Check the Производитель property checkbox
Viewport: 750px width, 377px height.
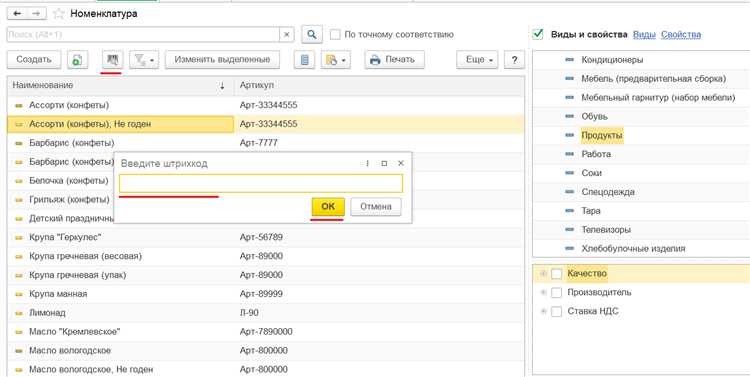tap(556, 292)
